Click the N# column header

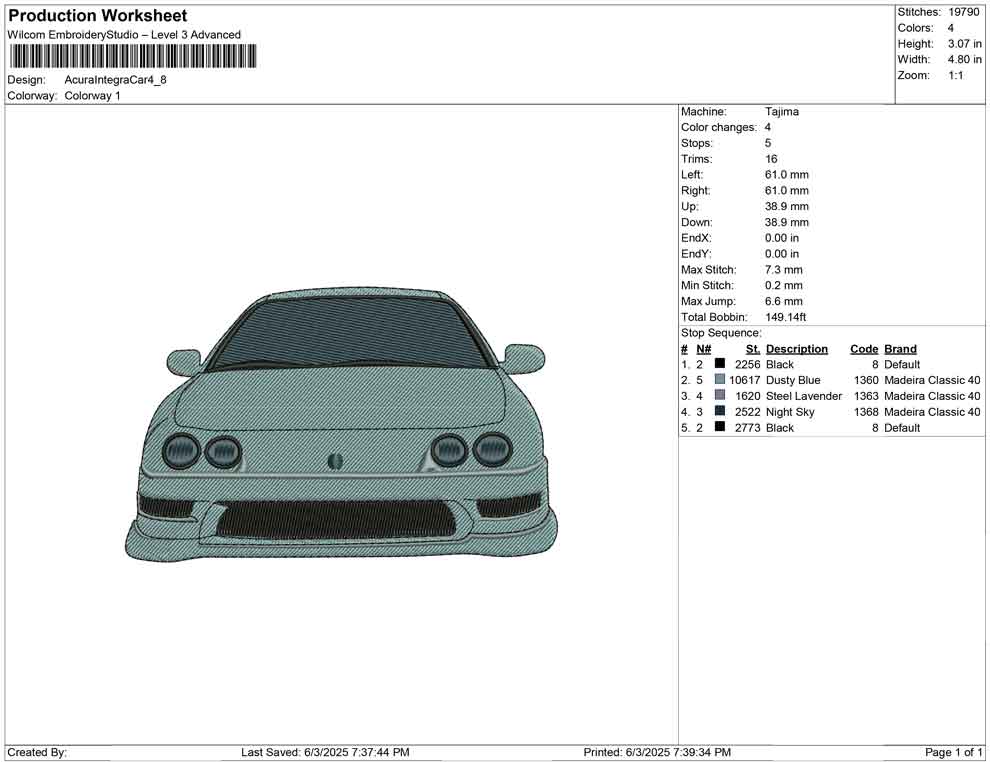[703, 349]
